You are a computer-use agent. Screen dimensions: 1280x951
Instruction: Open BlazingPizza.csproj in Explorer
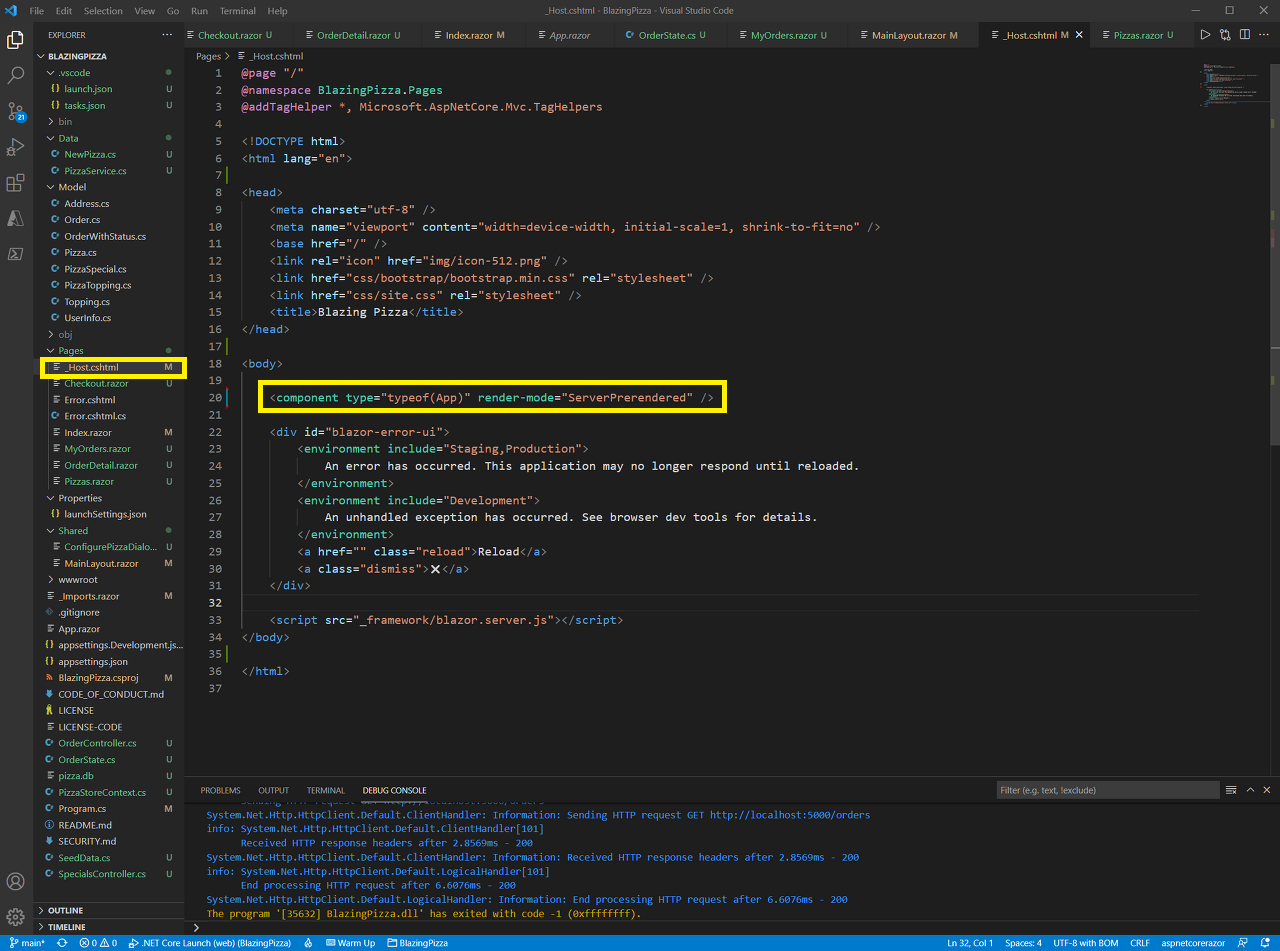pos(98,678)
